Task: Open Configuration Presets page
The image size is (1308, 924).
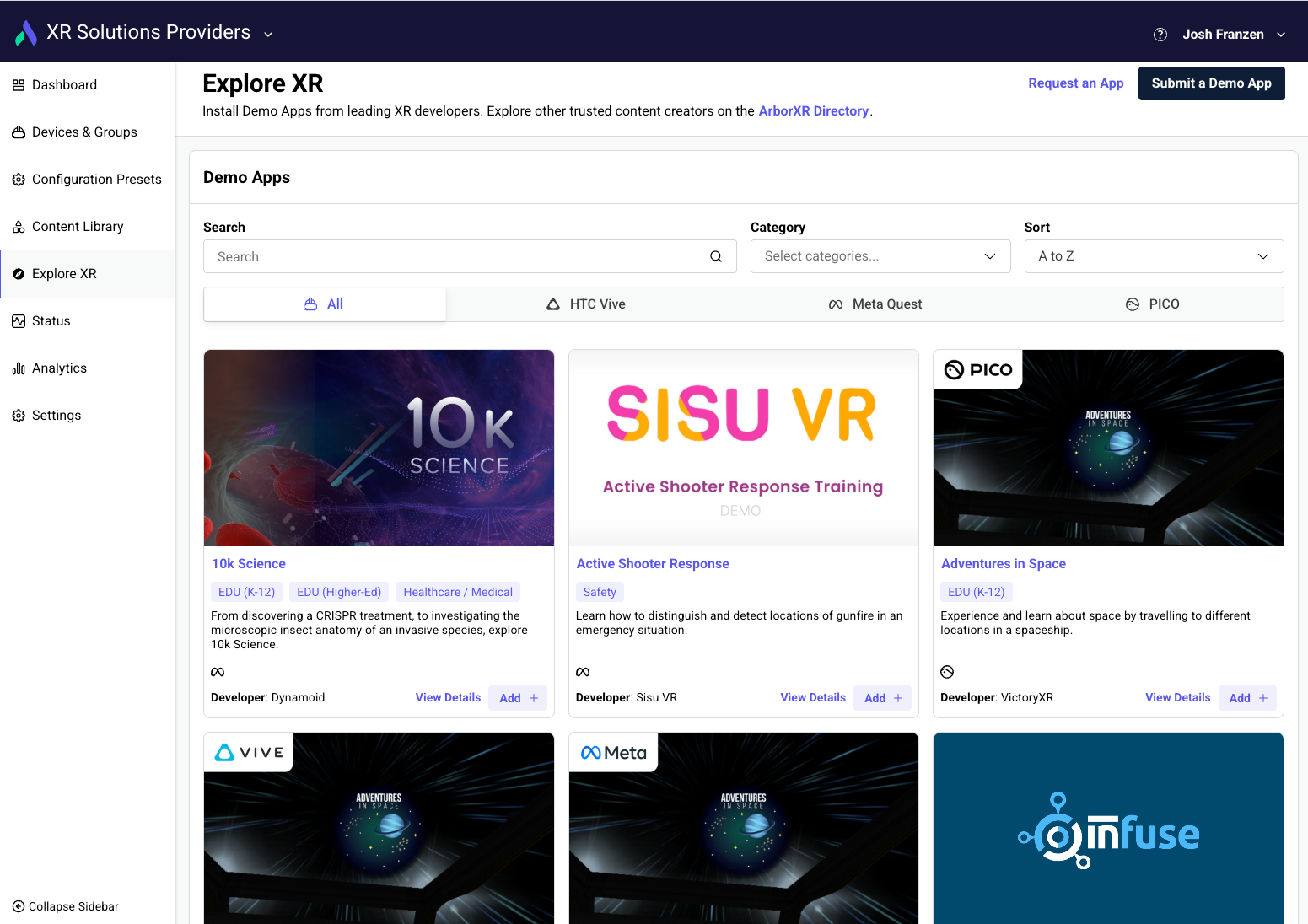Action: (x=88, y=180)
